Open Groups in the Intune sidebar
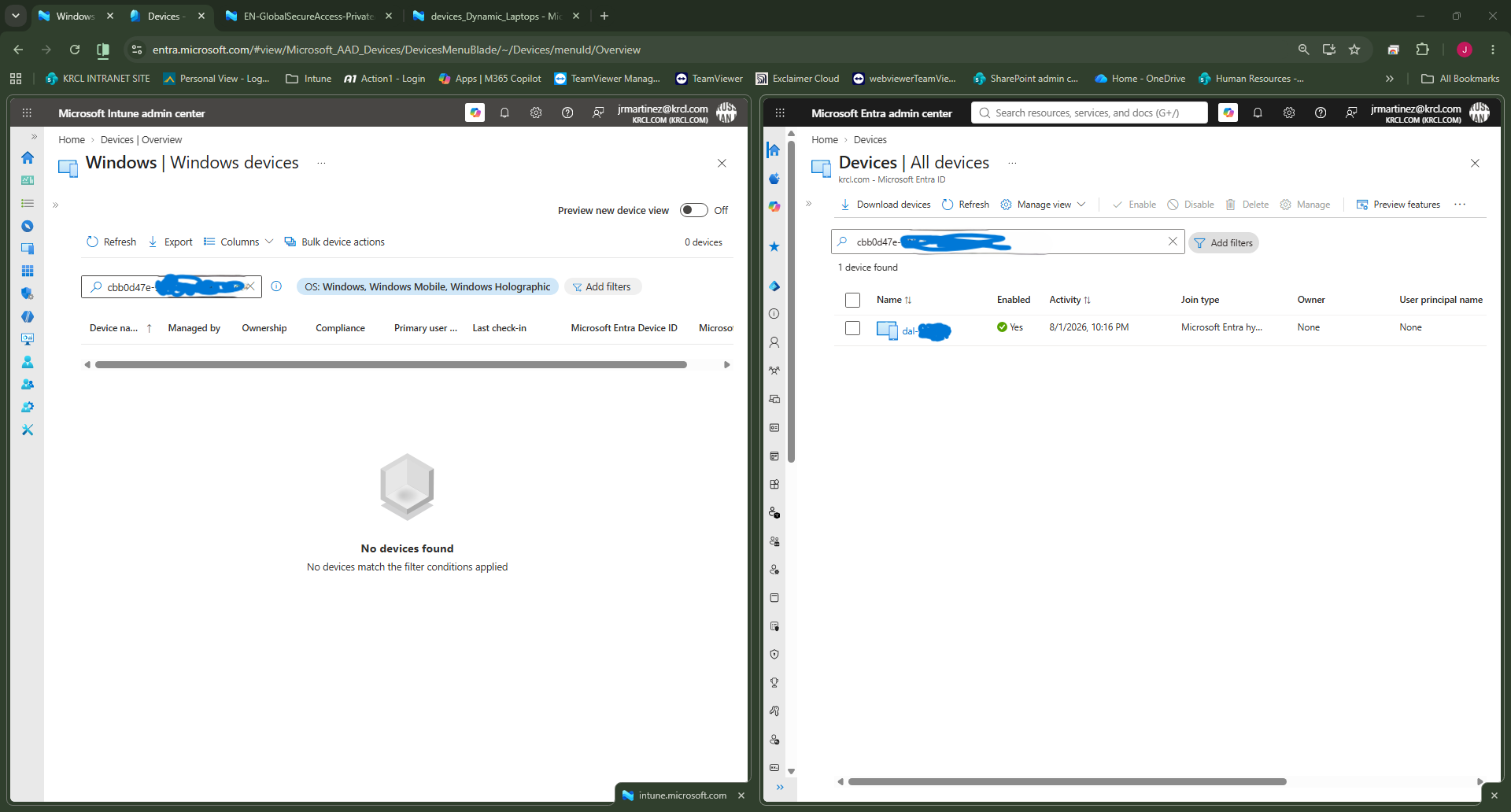 pos(28,385)
